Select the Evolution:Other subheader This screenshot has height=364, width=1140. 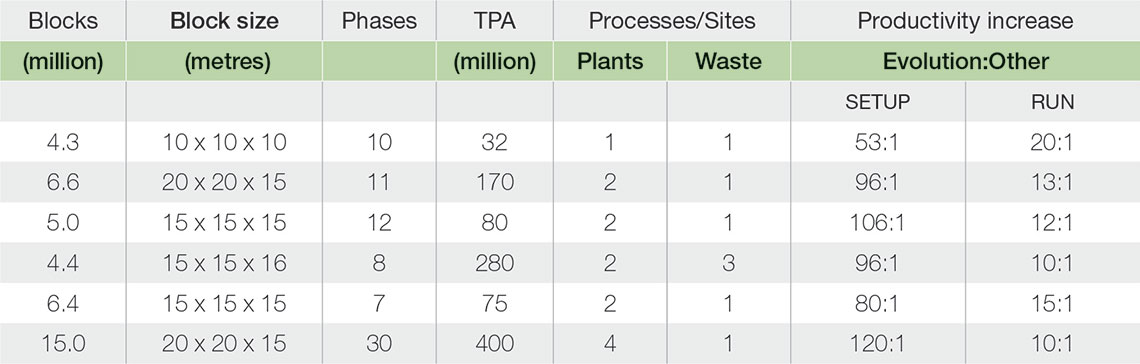pos(966,61)
